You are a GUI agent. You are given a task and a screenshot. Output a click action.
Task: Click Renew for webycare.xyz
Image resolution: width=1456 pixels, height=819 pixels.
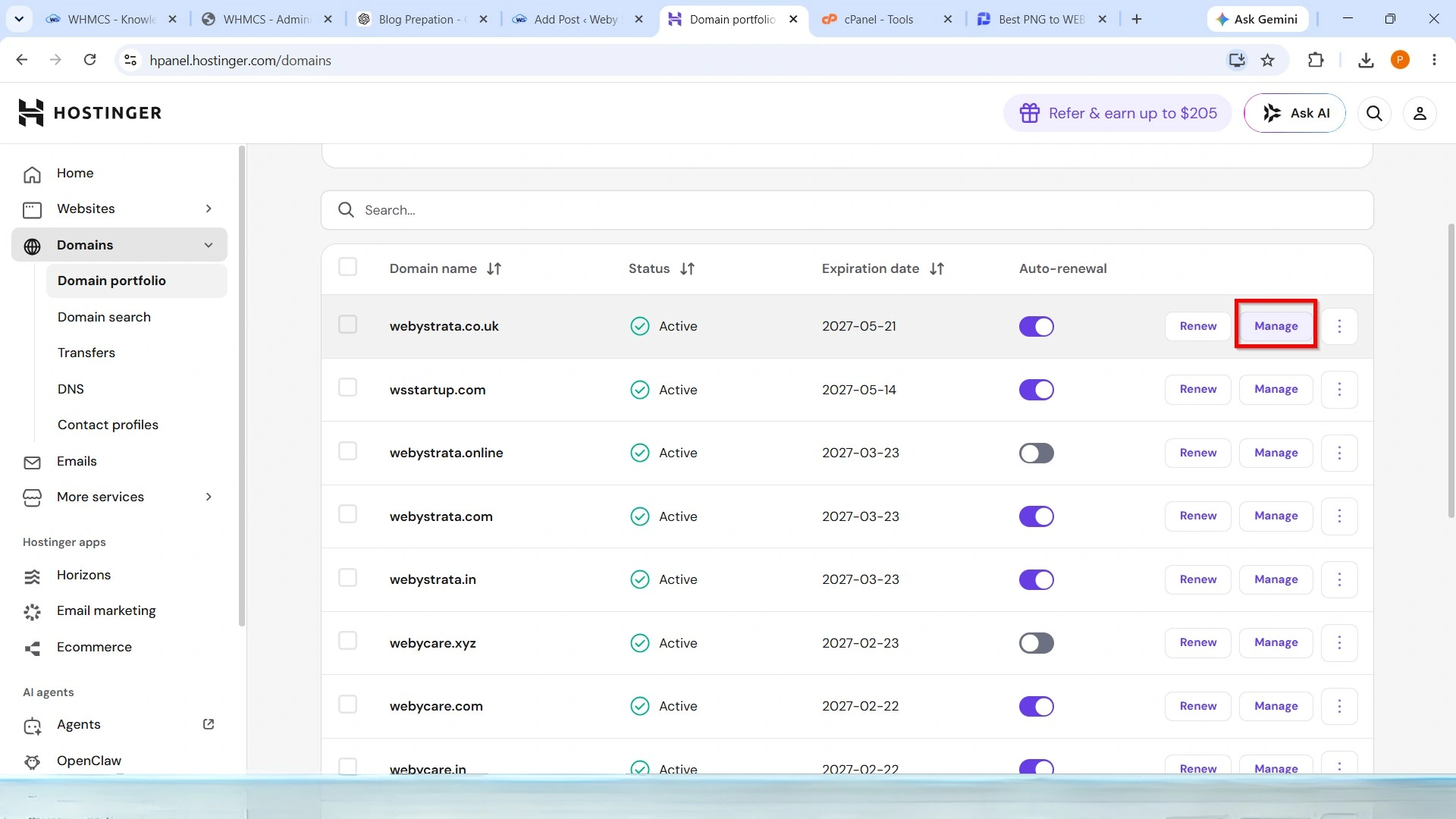click(1197, 643)
